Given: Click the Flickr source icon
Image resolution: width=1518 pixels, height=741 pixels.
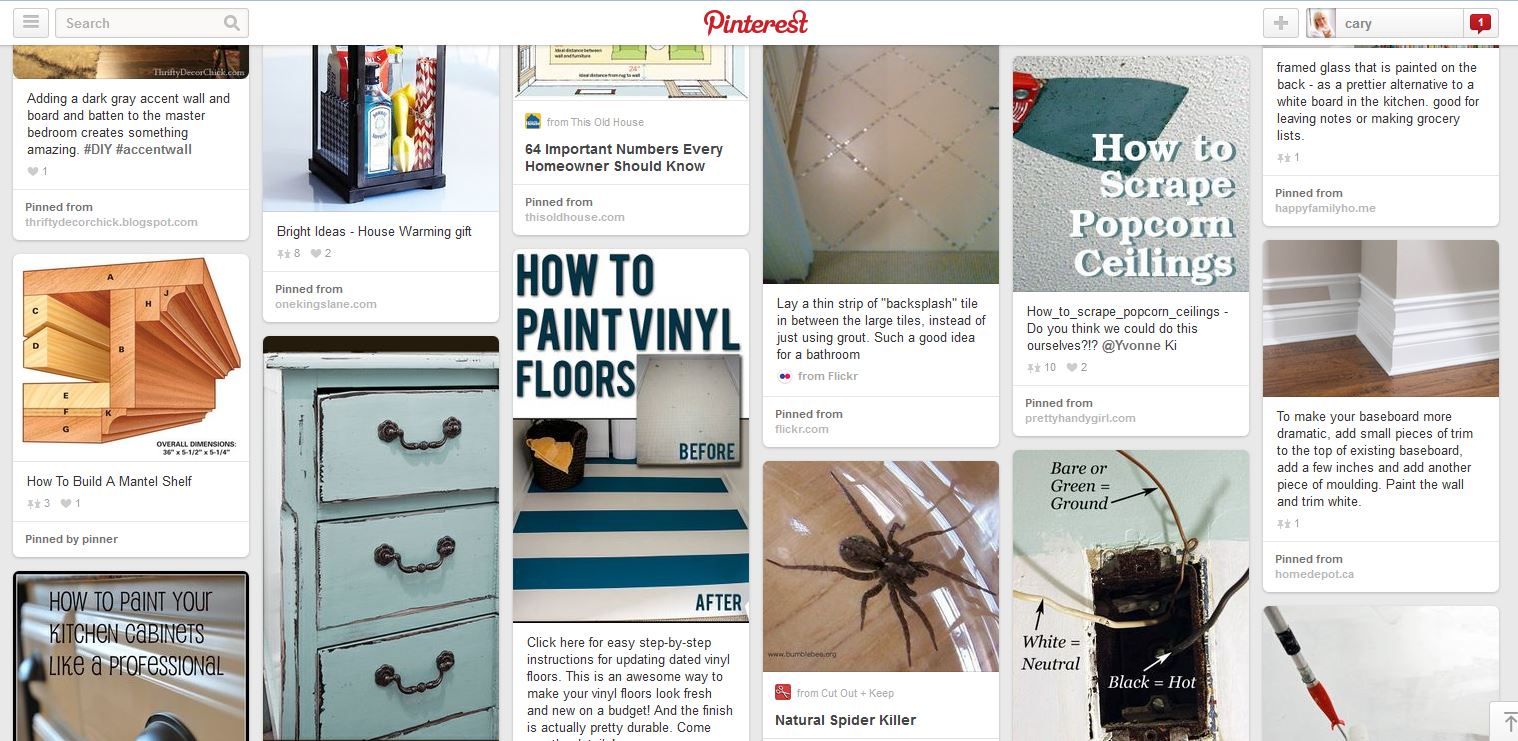Looking at the screenshot, I should coord(784,376).
